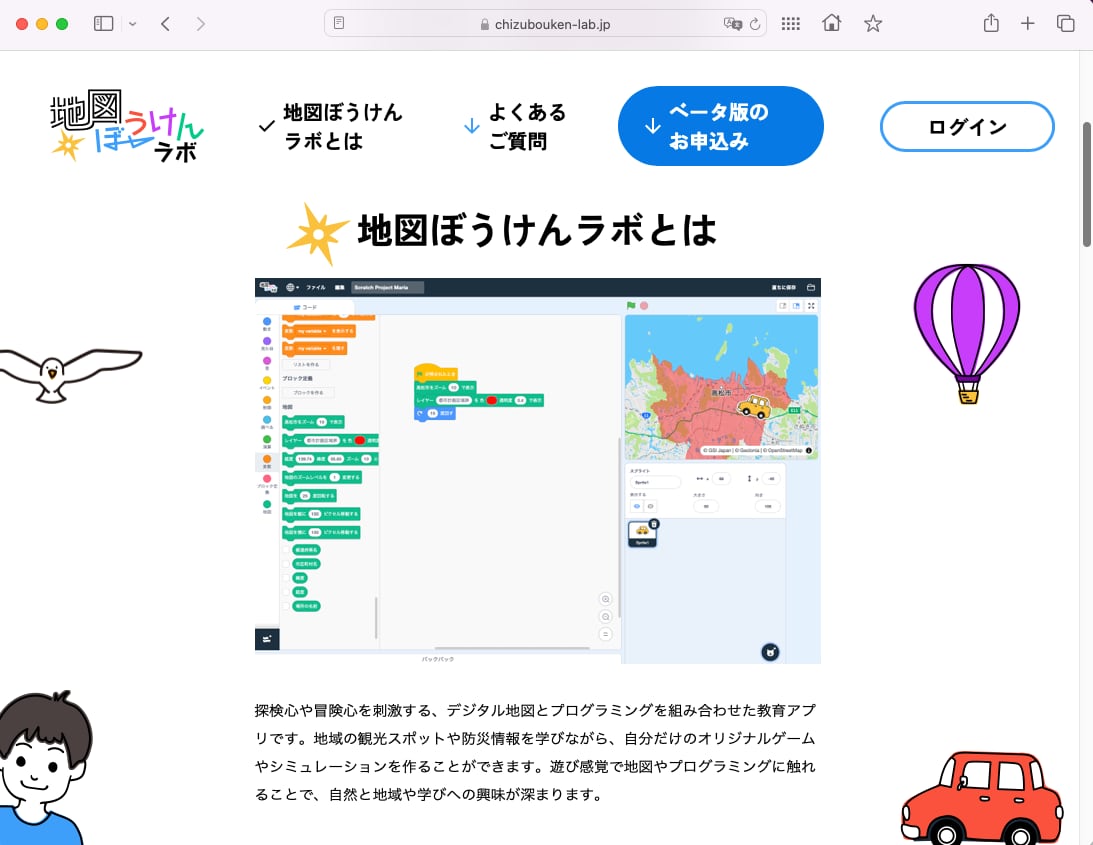Click the ログイン button

click(966, 127)
